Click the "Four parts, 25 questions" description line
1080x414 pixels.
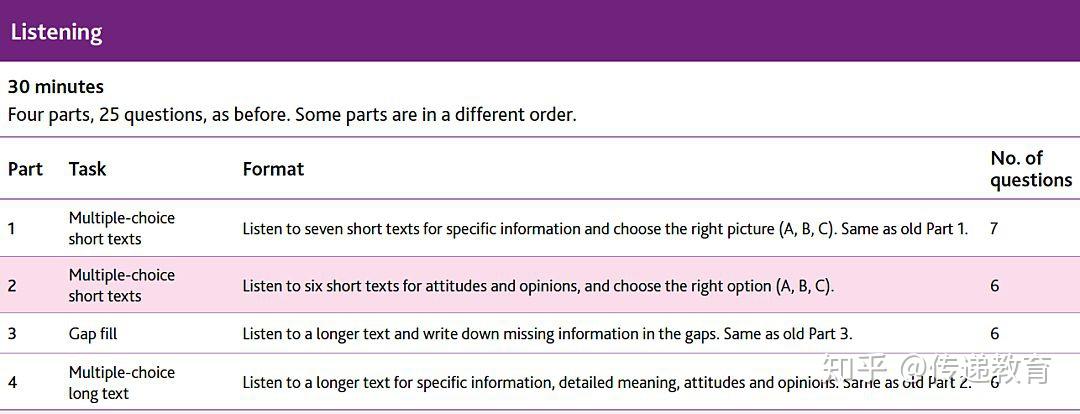click(292, 114)
